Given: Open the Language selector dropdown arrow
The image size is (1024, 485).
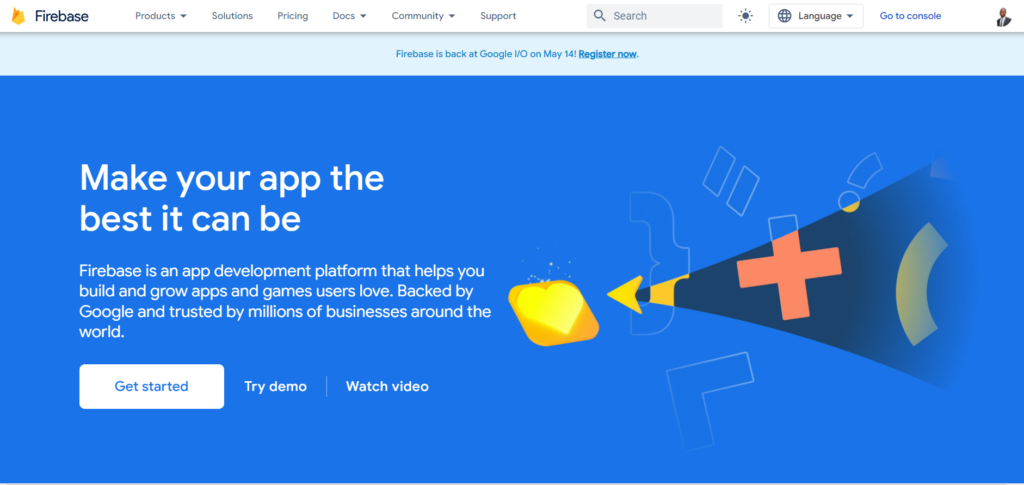Looking at the screenshot, I should [850, 16].
